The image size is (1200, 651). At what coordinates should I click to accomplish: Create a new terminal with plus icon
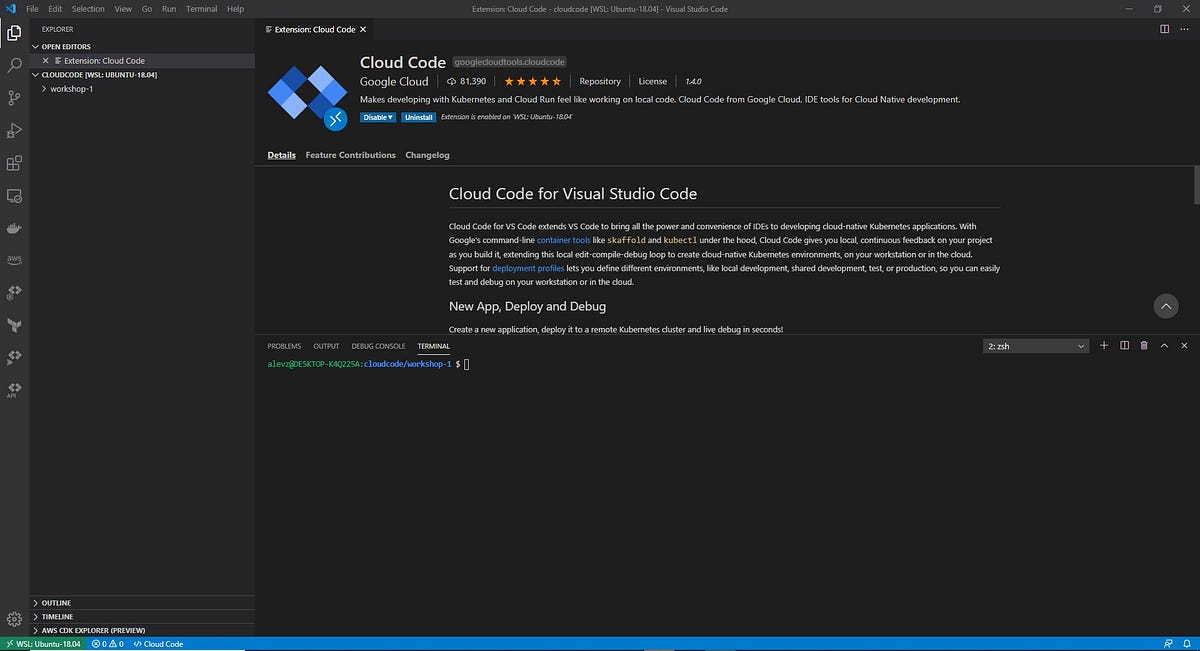point(1103,345)
